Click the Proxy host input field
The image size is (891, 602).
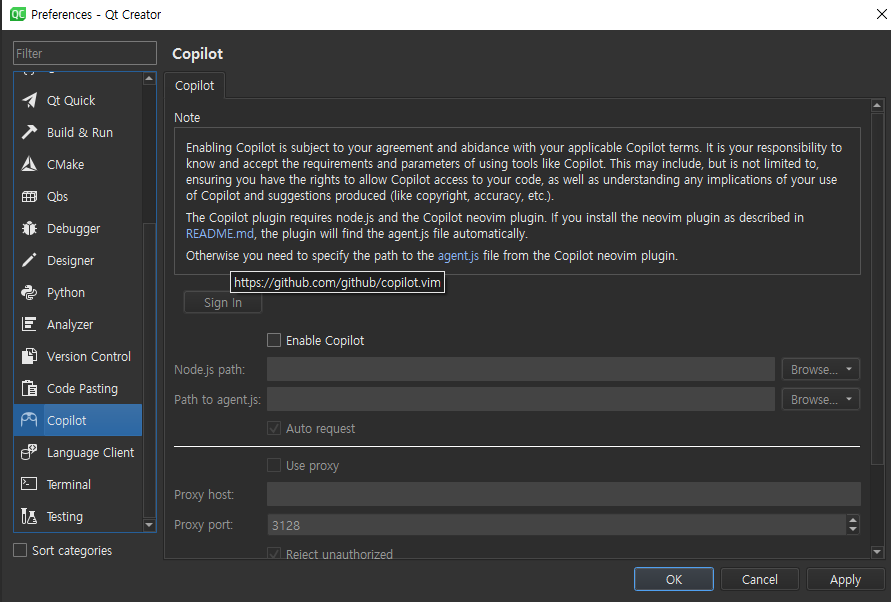[564, 495]
